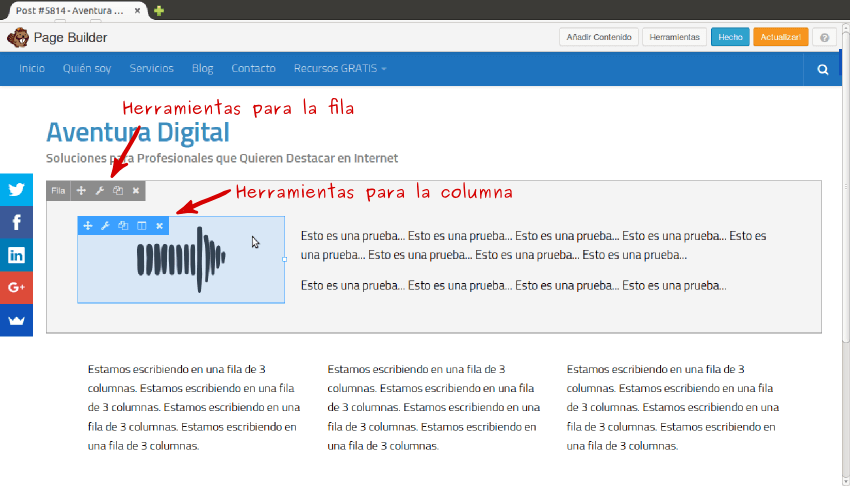The image size is (850, 486).
Task: Remove the row with its X icon
Action: (136, 190)
